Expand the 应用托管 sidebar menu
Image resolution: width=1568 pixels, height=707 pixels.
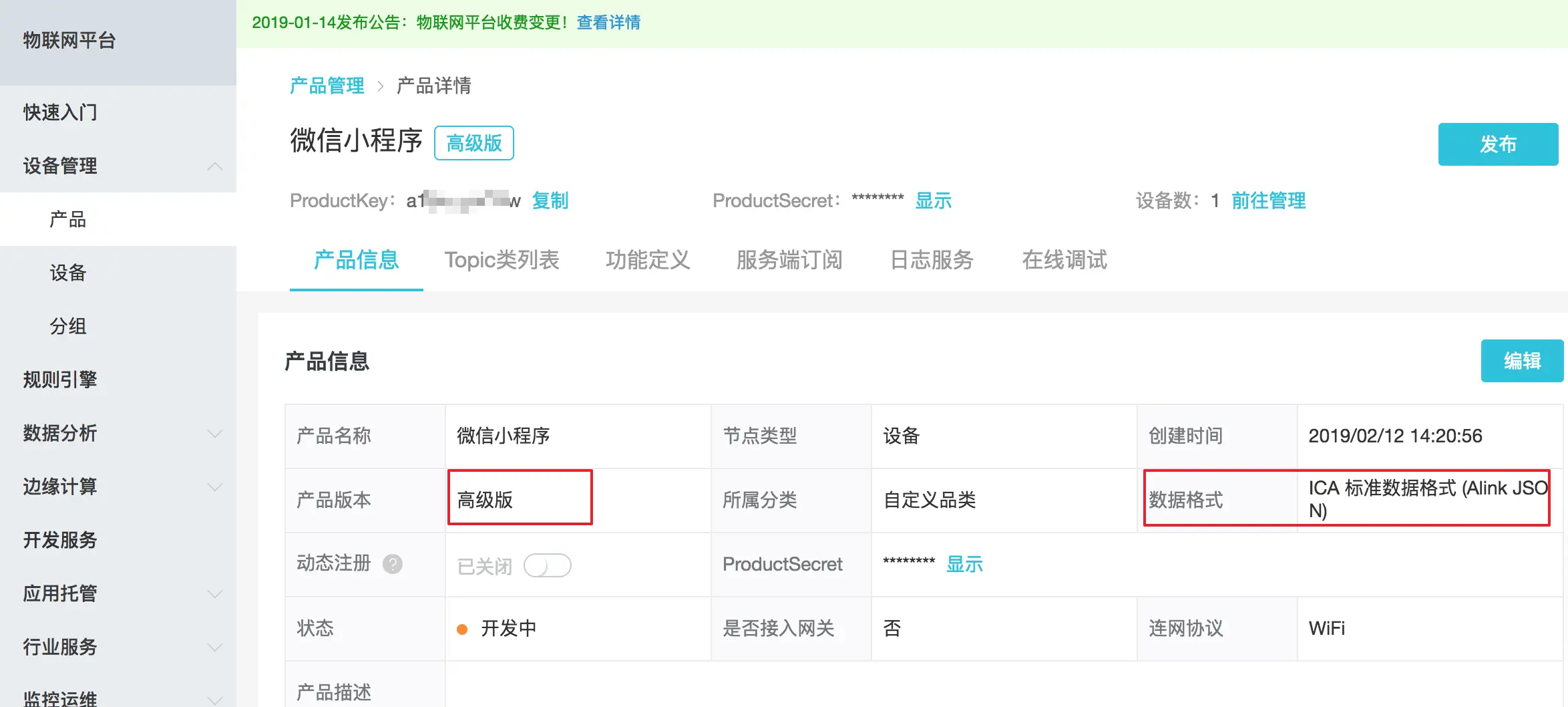(118, 593)
